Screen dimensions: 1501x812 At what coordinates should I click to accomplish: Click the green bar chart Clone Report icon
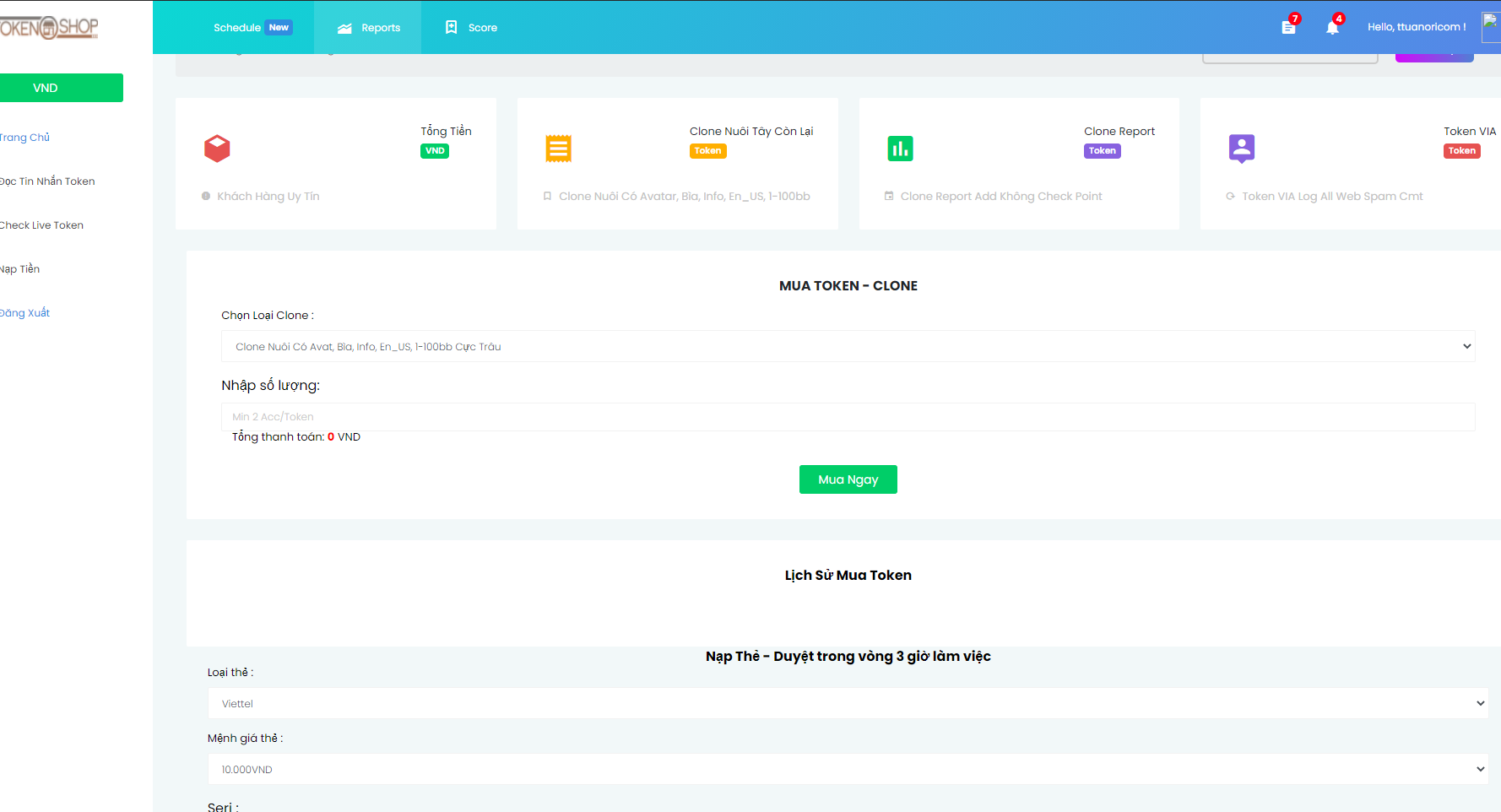900,149
